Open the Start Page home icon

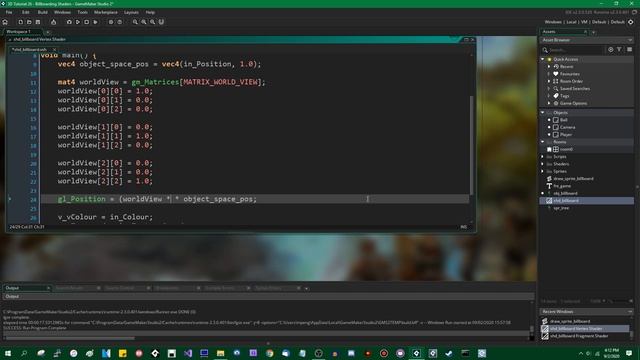pos(5,22)
